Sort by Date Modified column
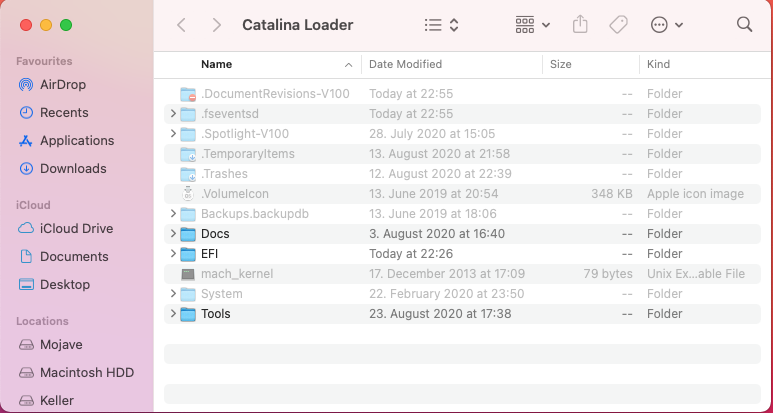This screenshot has width=773, height=413. pos(405,64)
